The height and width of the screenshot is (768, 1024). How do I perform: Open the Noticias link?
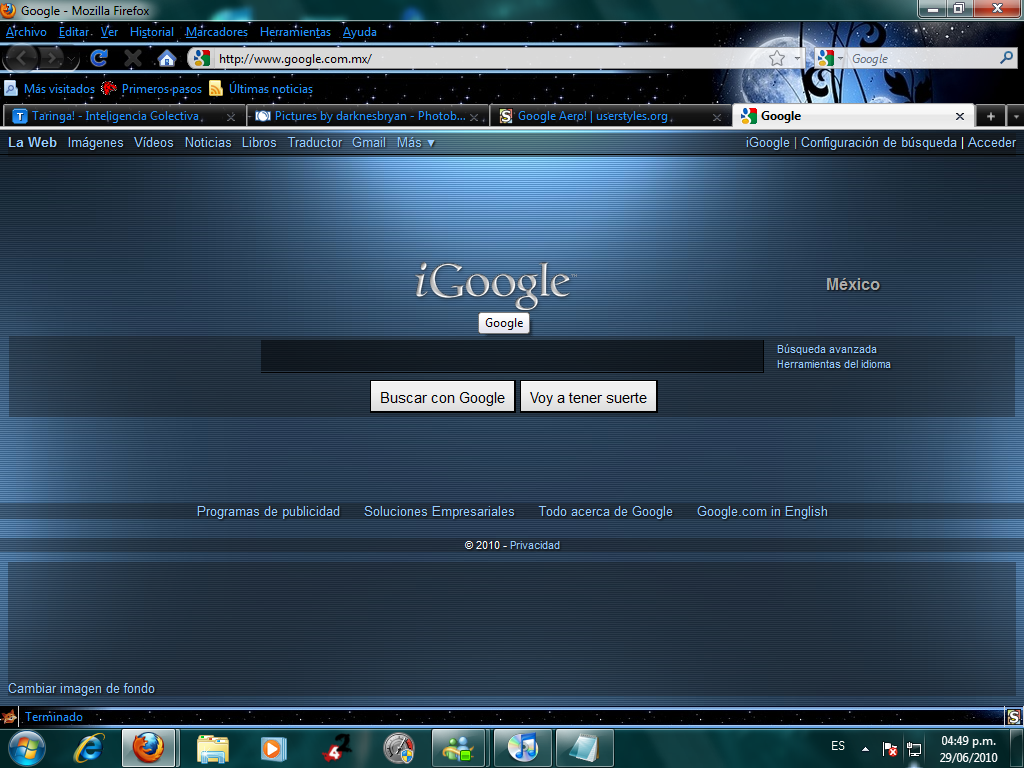pyautogui.click(x=208, y=142)
